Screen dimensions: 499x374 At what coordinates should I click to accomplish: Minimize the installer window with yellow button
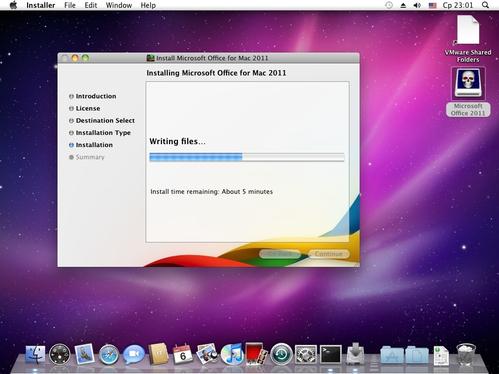tap(75, 58)
